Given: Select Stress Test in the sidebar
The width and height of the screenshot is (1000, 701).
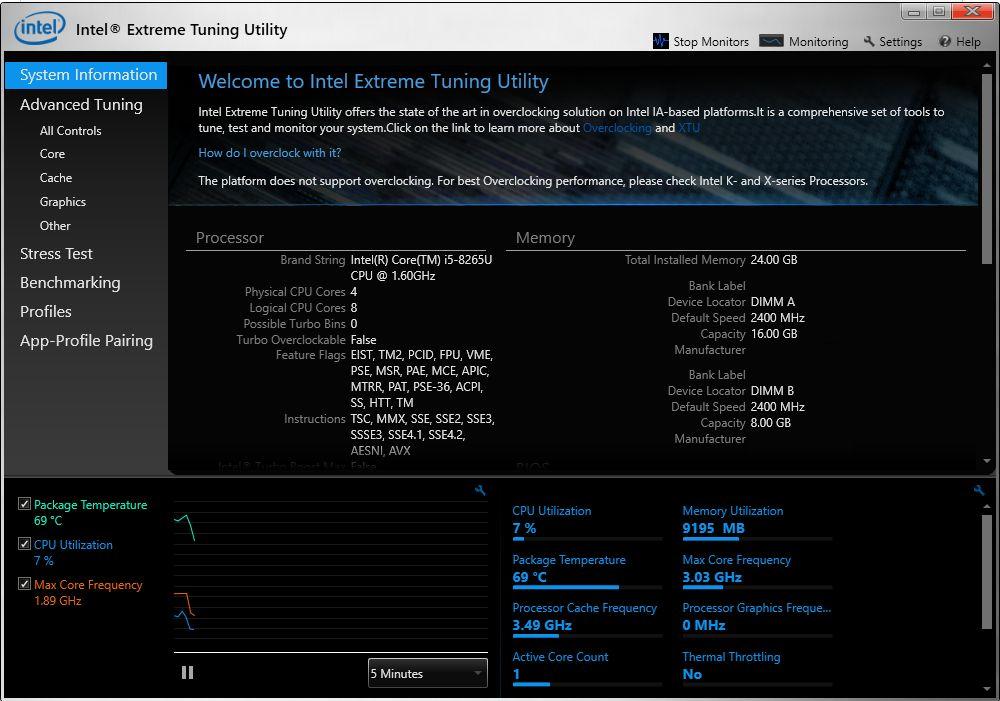Looking at the screenshot, I should [x=56, y=254].
